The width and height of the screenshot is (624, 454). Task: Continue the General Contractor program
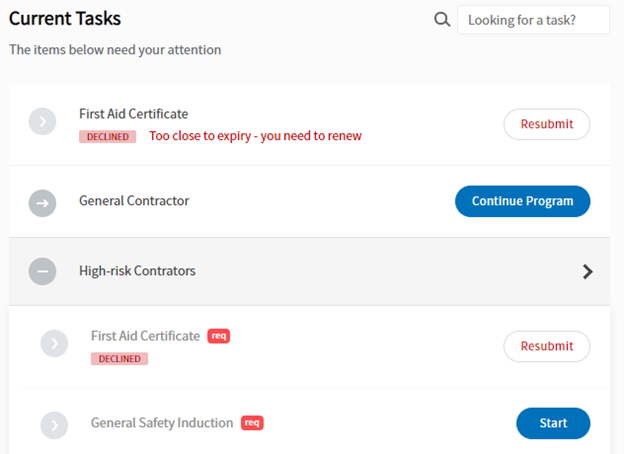click(523, 201)
